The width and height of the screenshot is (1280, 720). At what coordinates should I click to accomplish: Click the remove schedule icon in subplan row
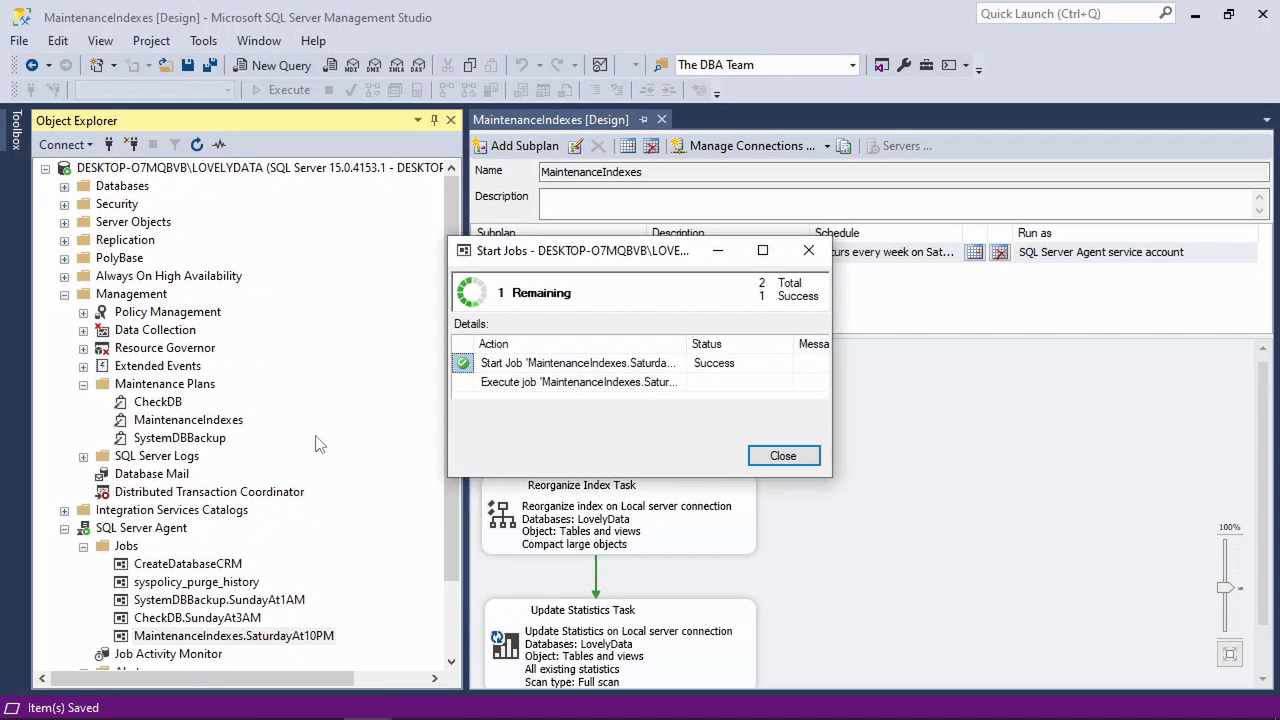point(1000,252)
